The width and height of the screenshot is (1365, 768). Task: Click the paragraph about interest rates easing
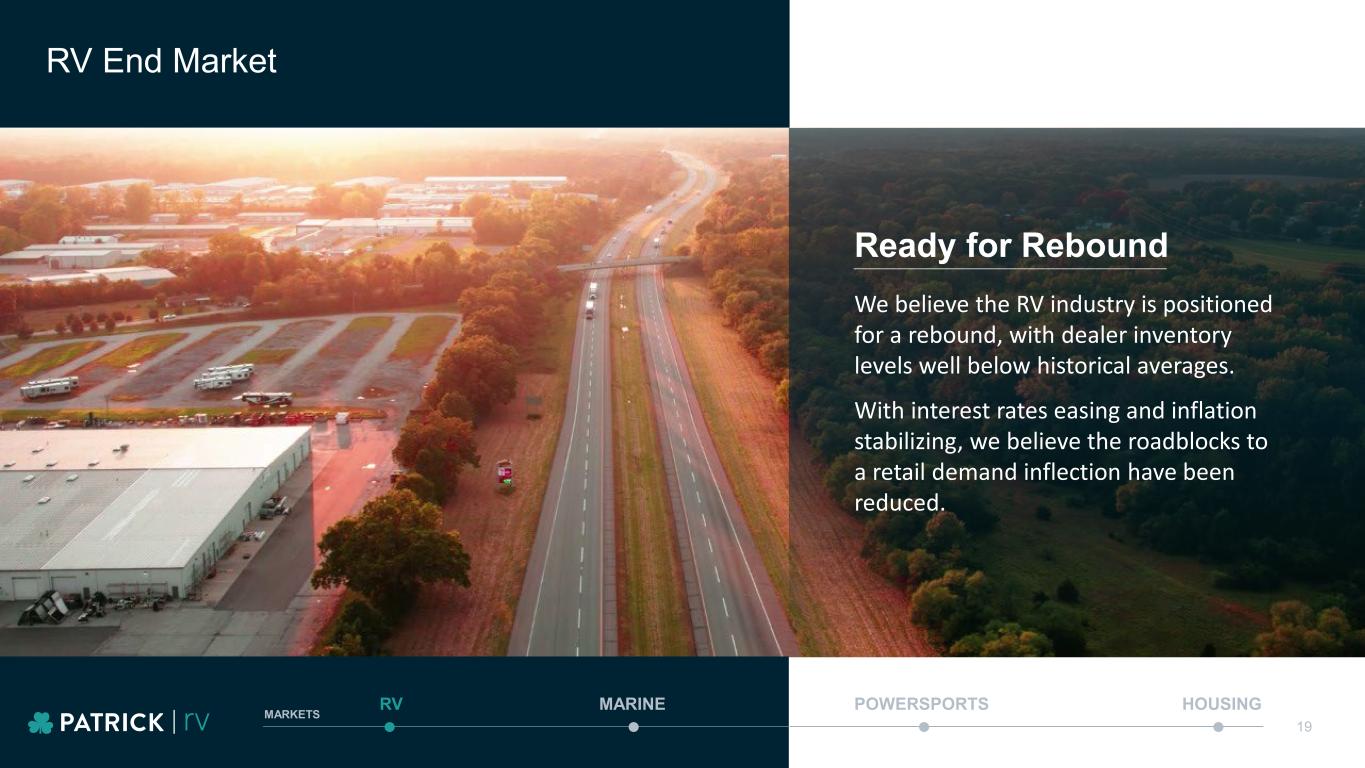(x=1061, y=457)
